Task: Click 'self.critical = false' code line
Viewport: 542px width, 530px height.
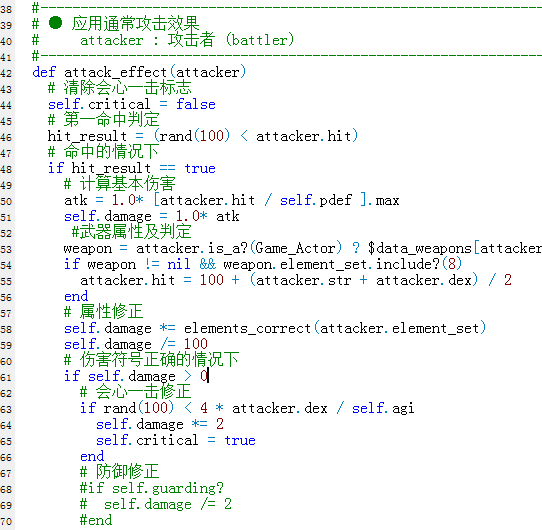Action: 132,104
